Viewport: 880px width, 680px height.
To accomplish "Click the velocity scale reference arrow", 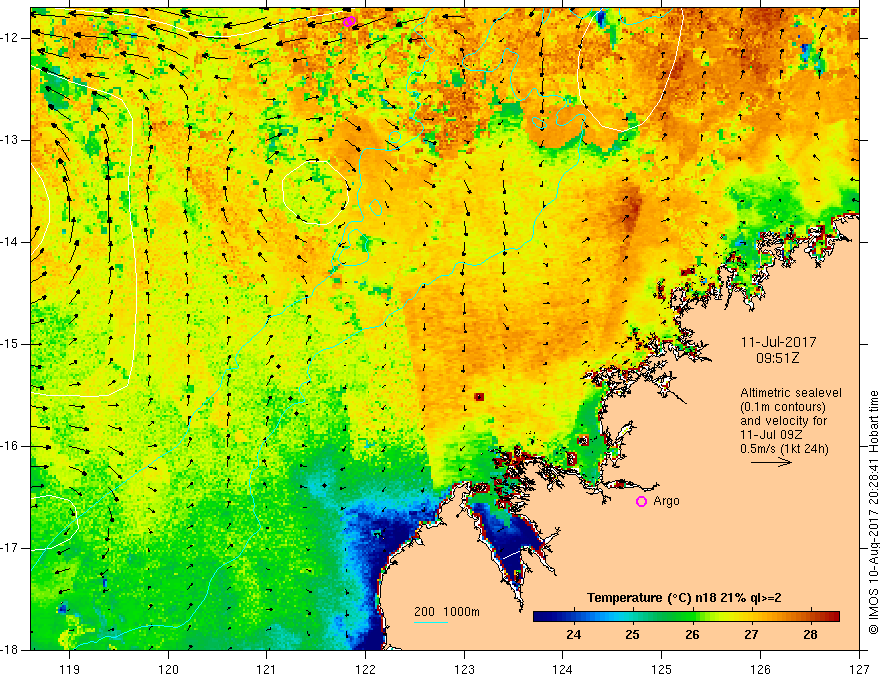I will (x=771, y=462).
